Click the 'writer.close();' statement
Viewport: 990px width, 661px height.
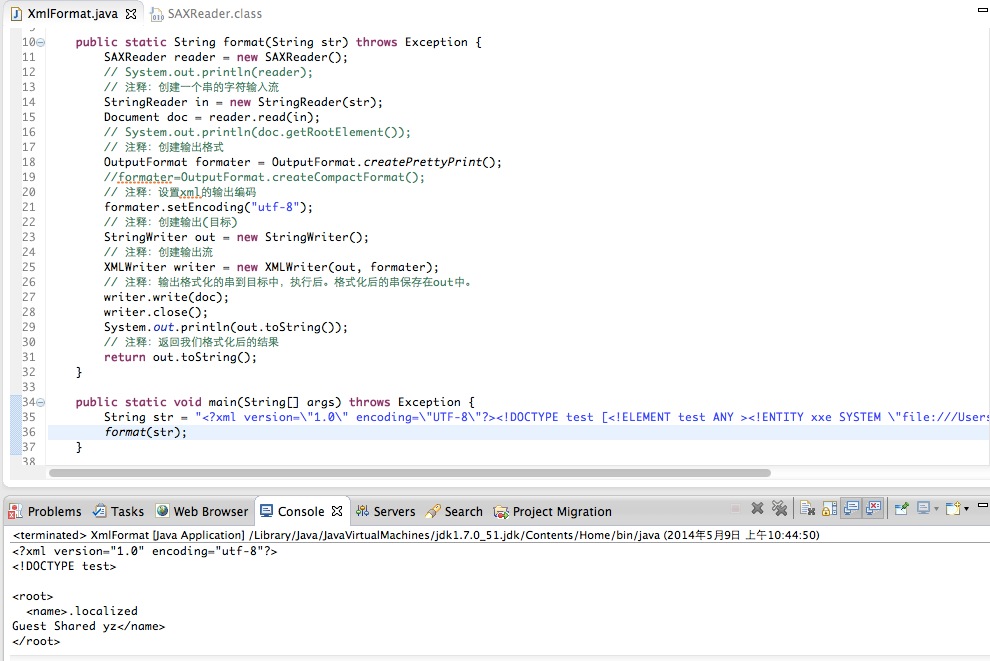click(x=155, y=313)
